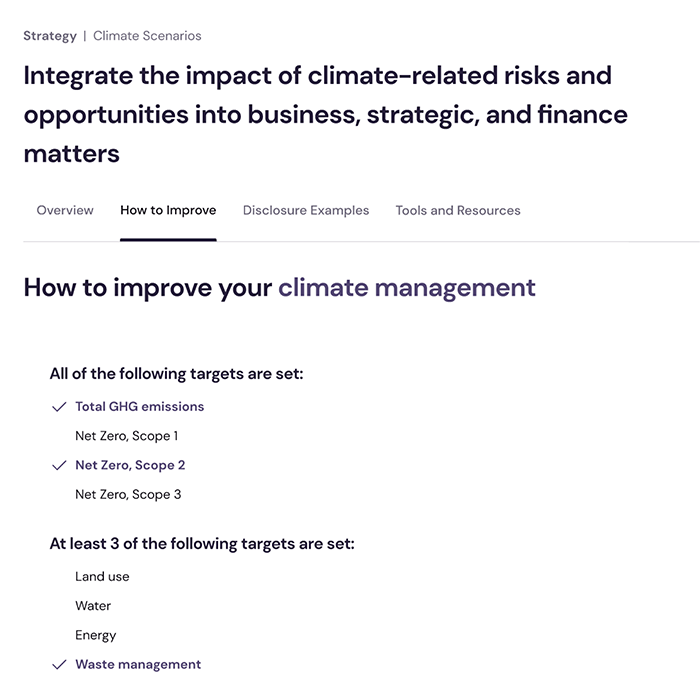Screen dimensions: 700x700
Task: Open the Tools and Resources tab
Action: [x=458, y=210]
